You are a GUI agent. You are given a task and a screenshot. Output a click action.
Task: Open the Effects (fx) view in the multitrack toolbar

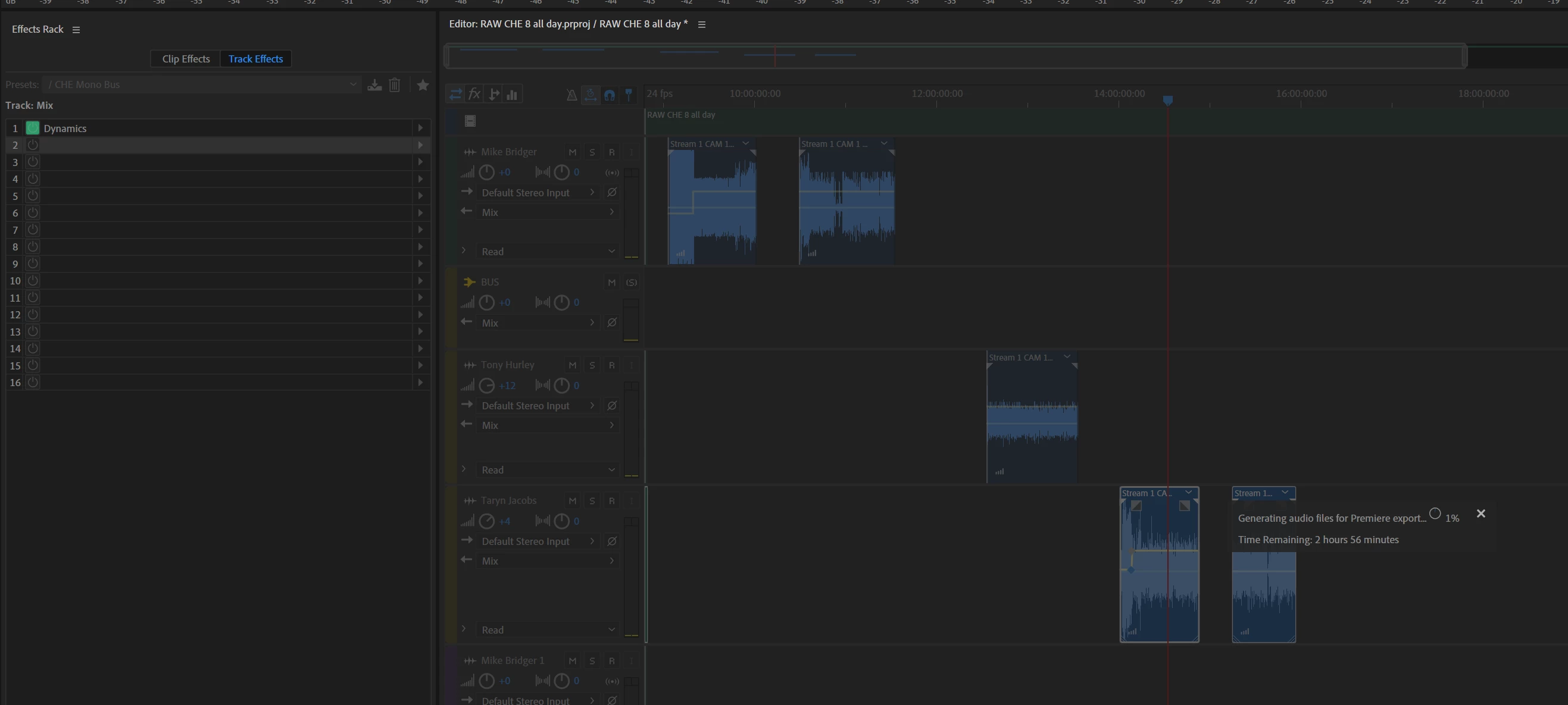point(474,94)
